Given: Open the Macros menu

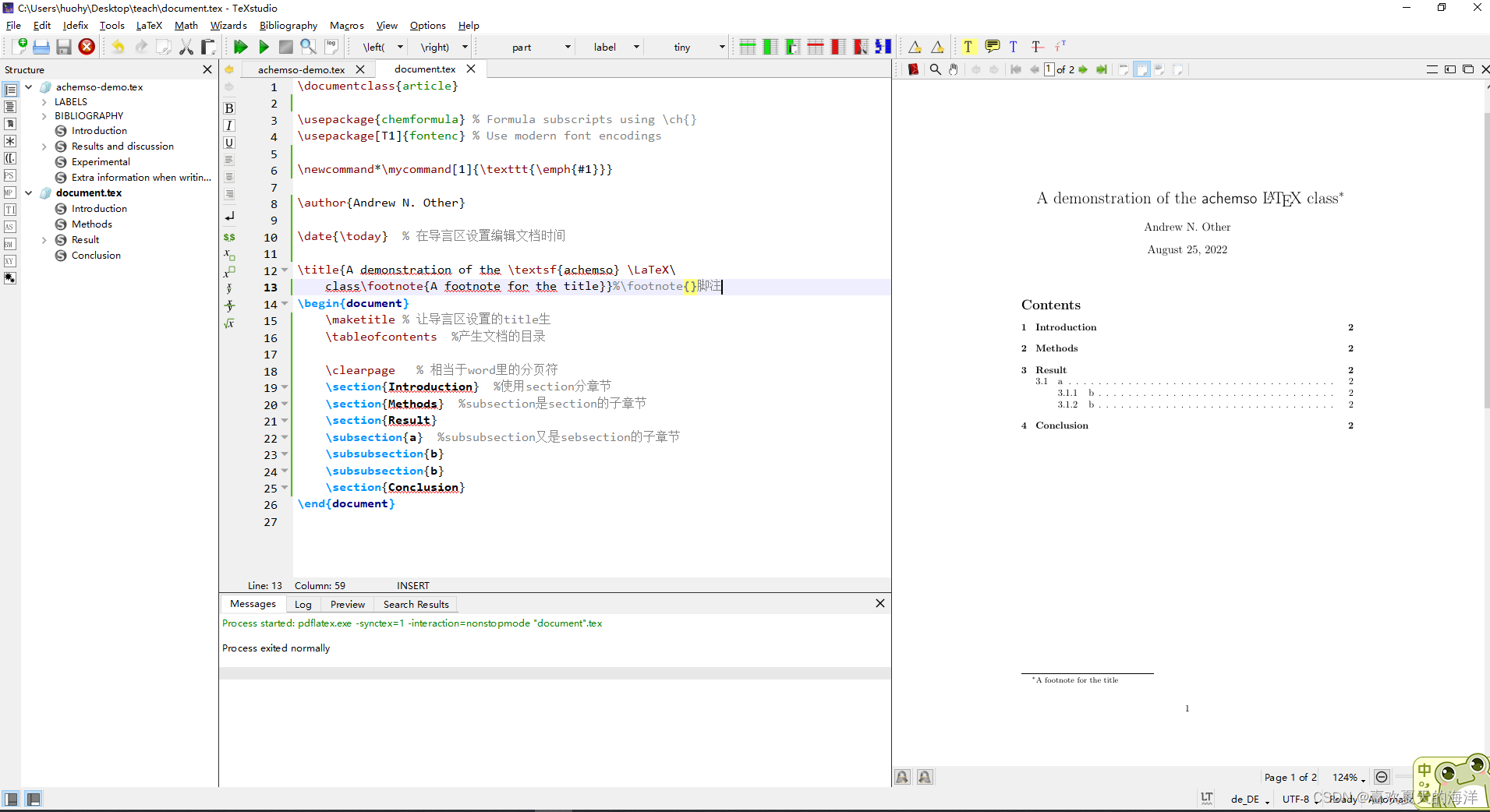Looking at the screenshot, I should (347, 26).
